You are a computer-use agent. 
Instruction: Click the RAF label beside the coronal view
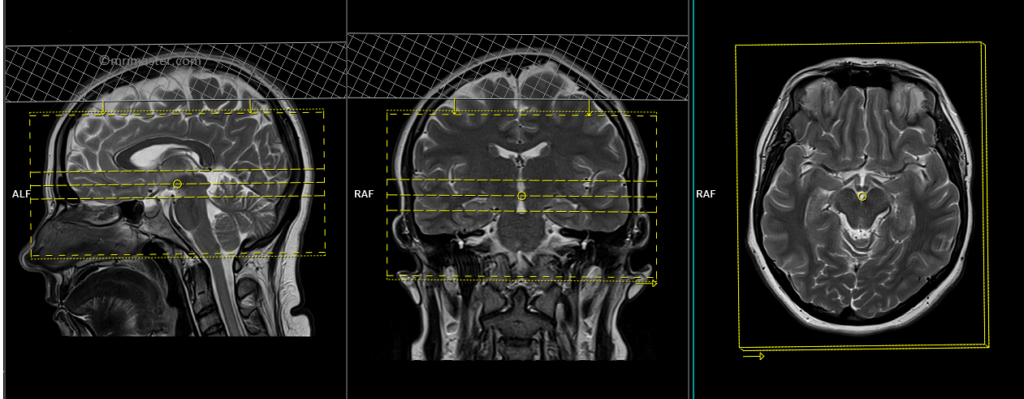(x=364, y=194)
